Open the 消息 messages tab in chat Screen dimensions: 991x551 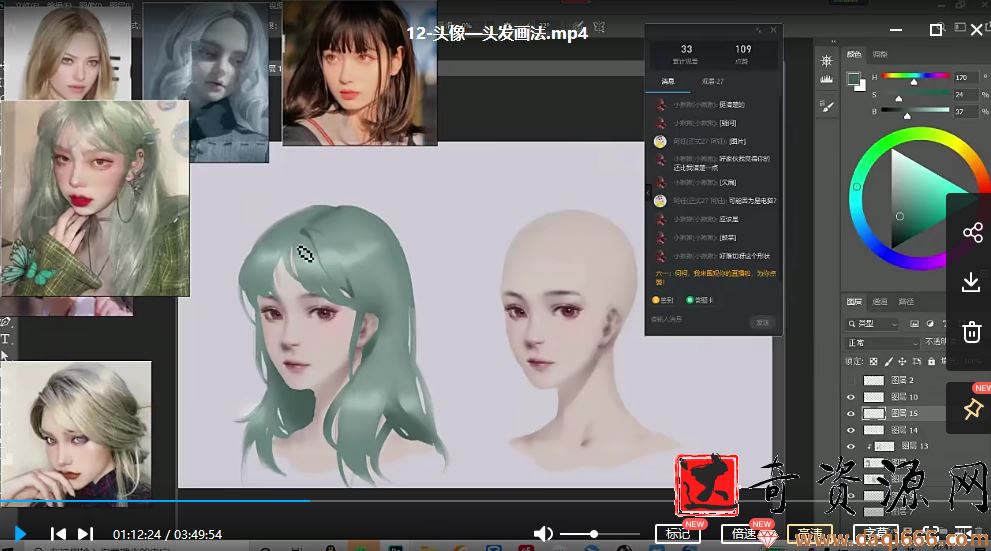[x=668, y=81]
